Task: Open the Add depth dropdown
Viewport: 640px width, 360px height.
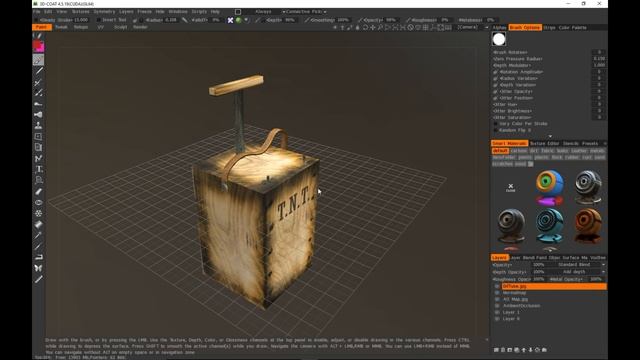Action: 578,272
